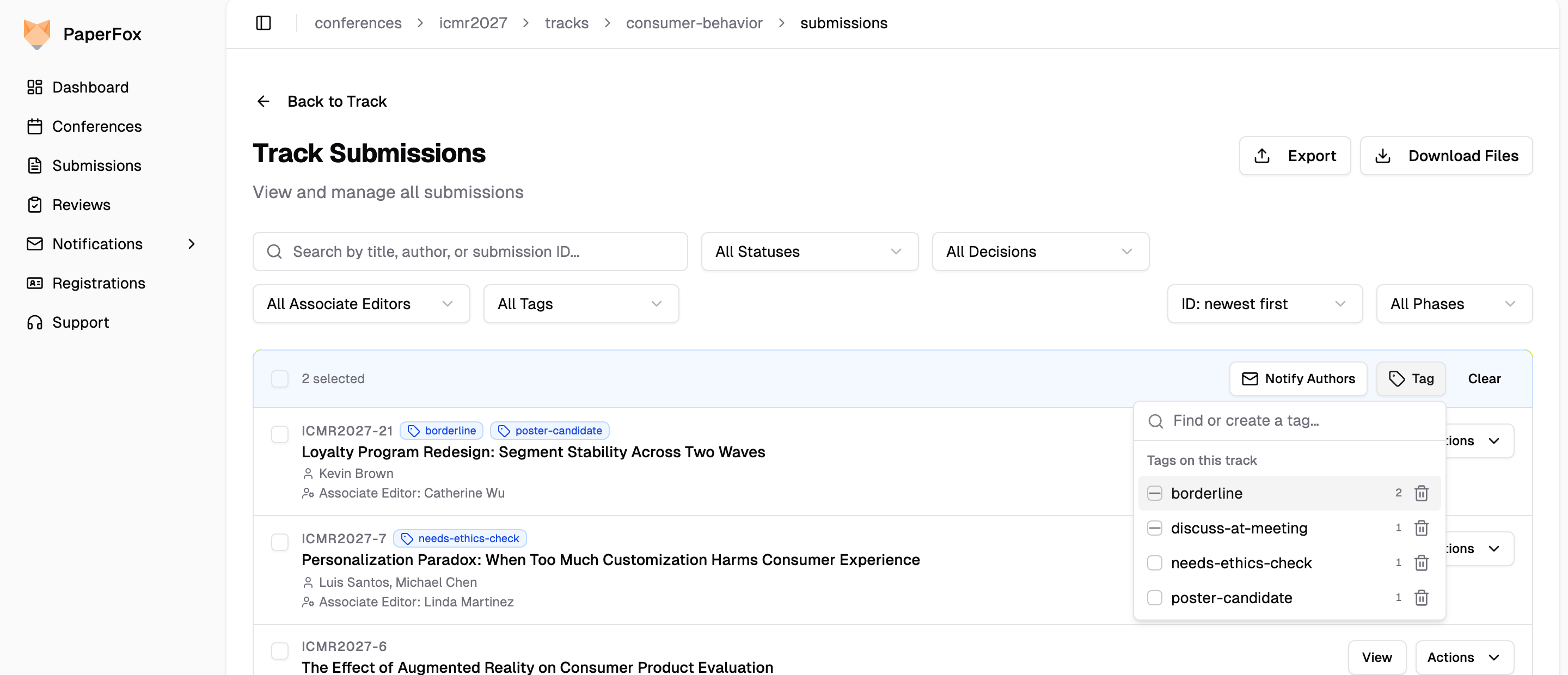1568x675 pixels.
Task: Click Notify Authors button
Action: pyautogui.click(x=1298, y=378)
